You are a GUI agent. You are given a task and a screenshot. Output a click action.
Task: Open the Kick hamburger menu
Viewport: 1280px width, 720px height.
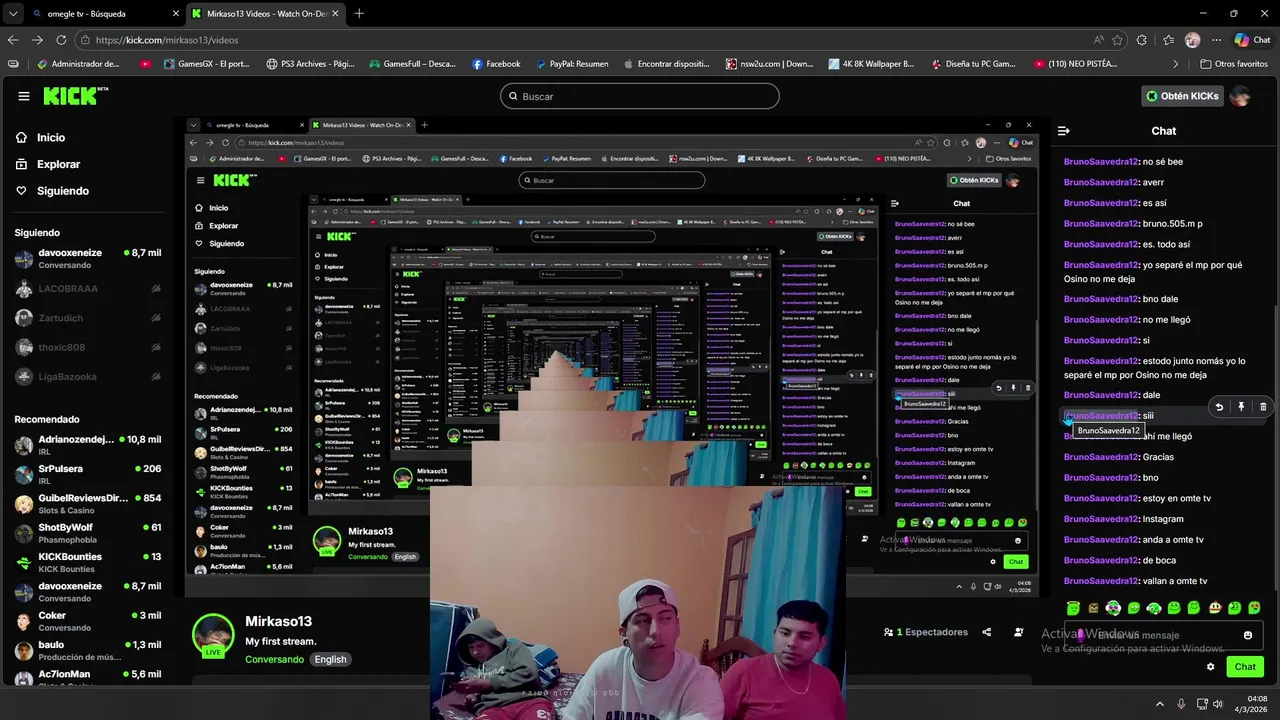click(x=24, y=96)
